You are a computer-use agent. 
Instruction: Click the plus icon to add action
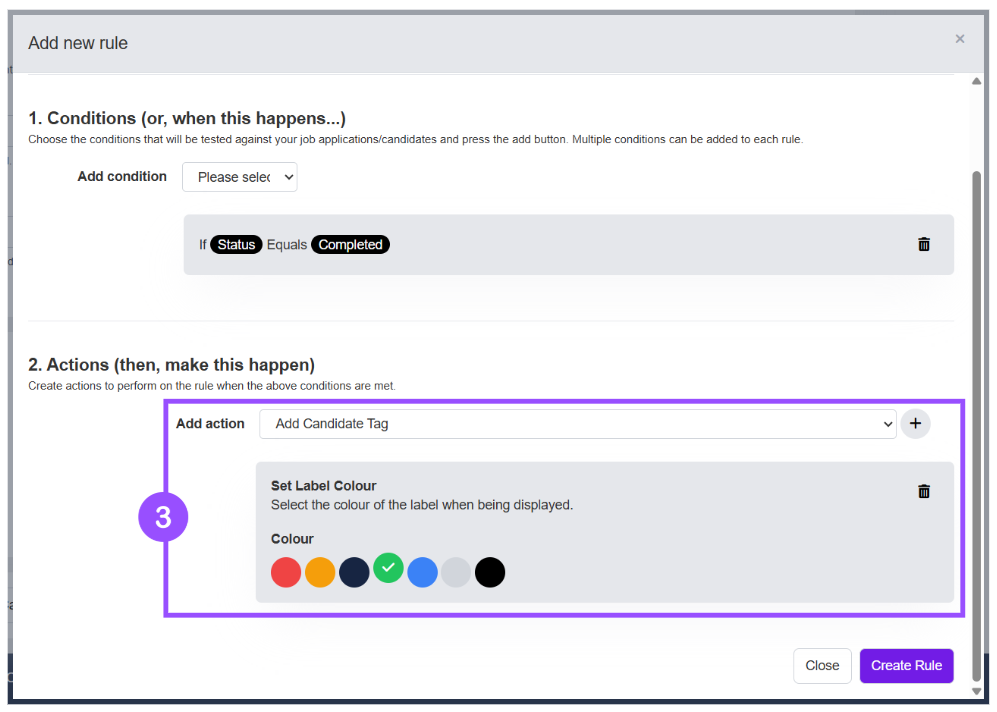pos(915,423)
